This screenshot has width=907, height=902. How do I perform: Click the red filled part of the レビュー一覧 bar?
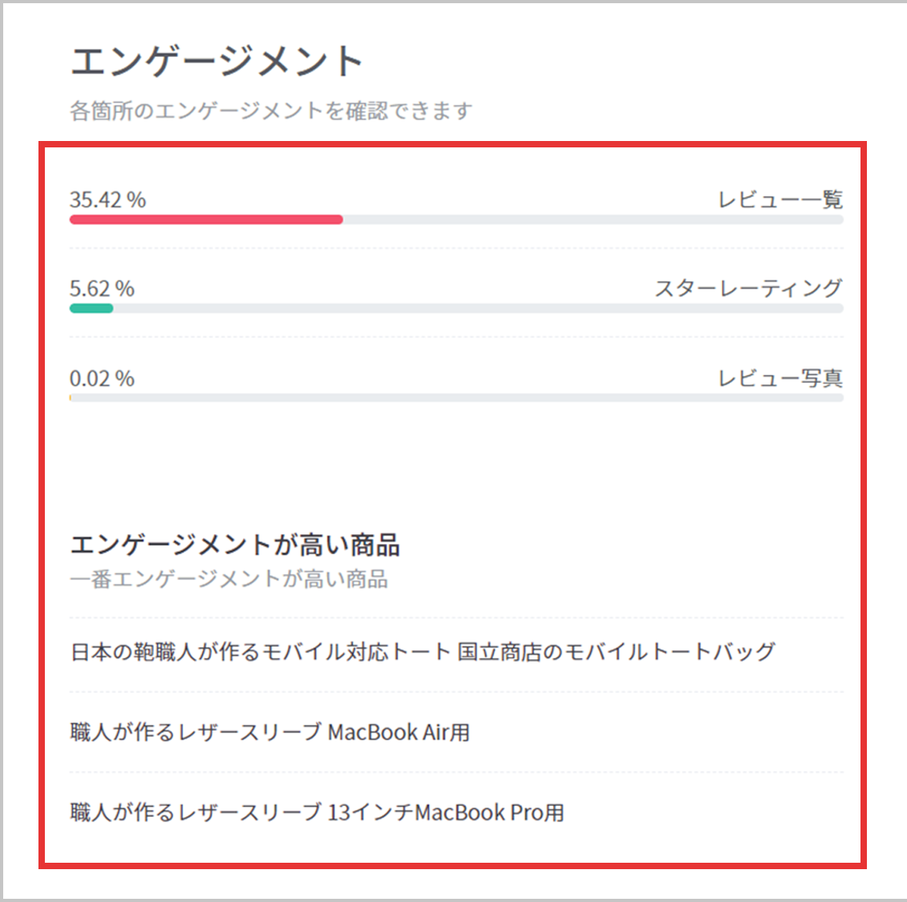coord(206,219)
